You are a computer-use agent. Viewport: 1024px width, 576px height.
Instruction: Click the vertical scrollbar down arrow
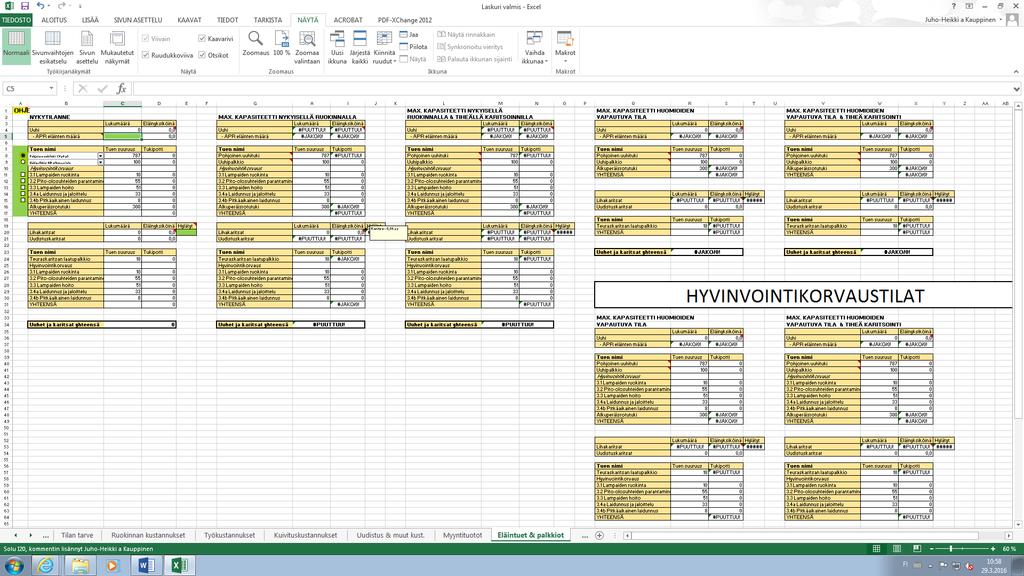coord(1018,524)
